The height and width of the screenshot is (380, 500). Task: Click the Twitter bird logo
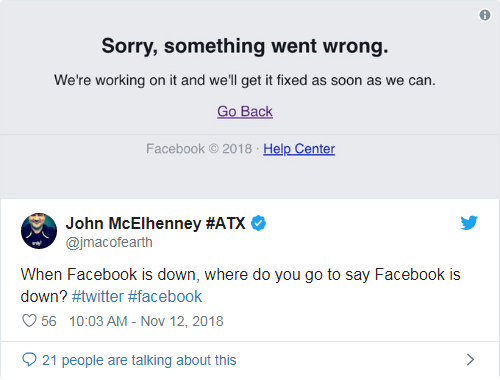click(x=469, y=223)
